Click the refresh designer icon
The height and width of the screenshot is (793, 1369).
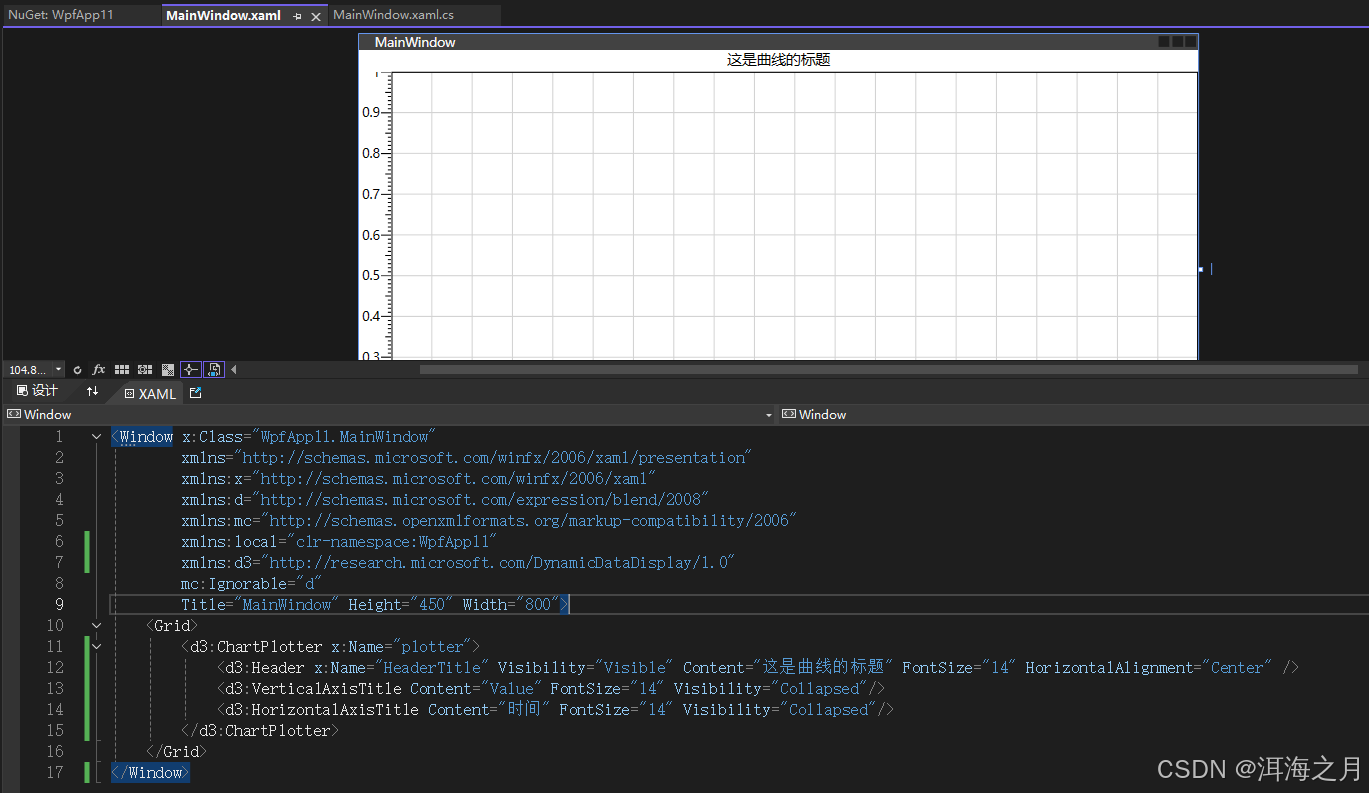[78, 370]
